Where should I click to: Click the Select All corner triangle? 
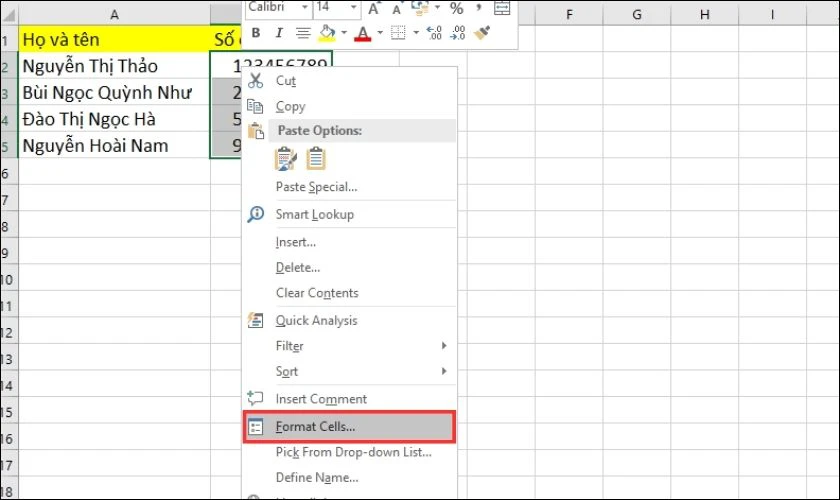click(9, 16)
